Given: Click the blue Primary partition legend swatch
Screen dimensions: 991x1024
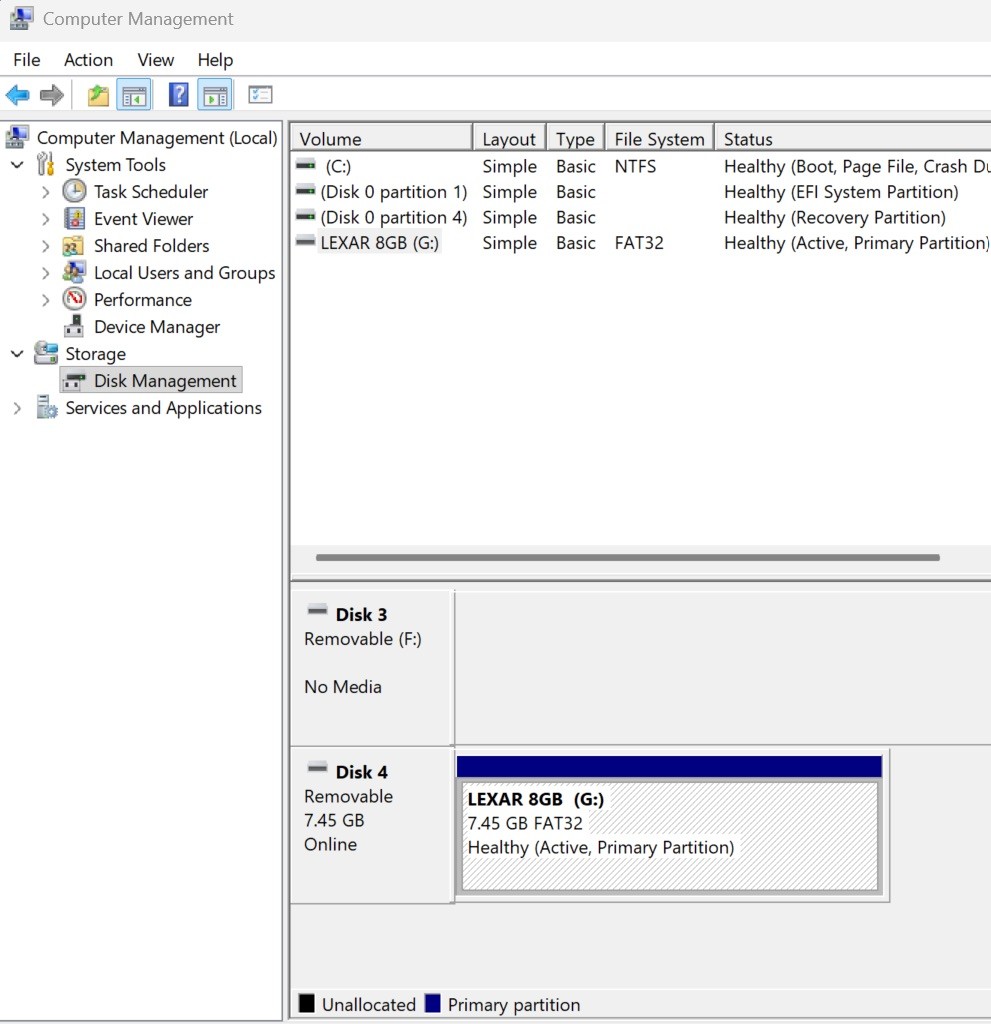Looking at the screenshot, I should coord(432,1002).
